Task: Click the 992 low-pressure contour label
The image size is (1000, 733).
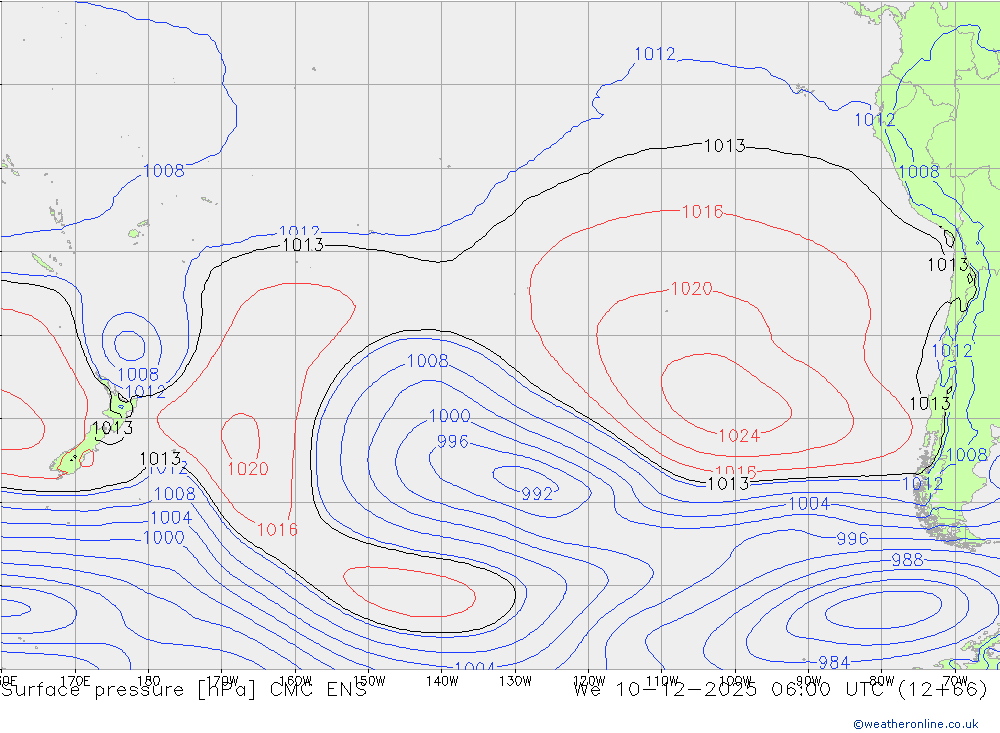Action: pyautogui.click(x=537, y=494)
